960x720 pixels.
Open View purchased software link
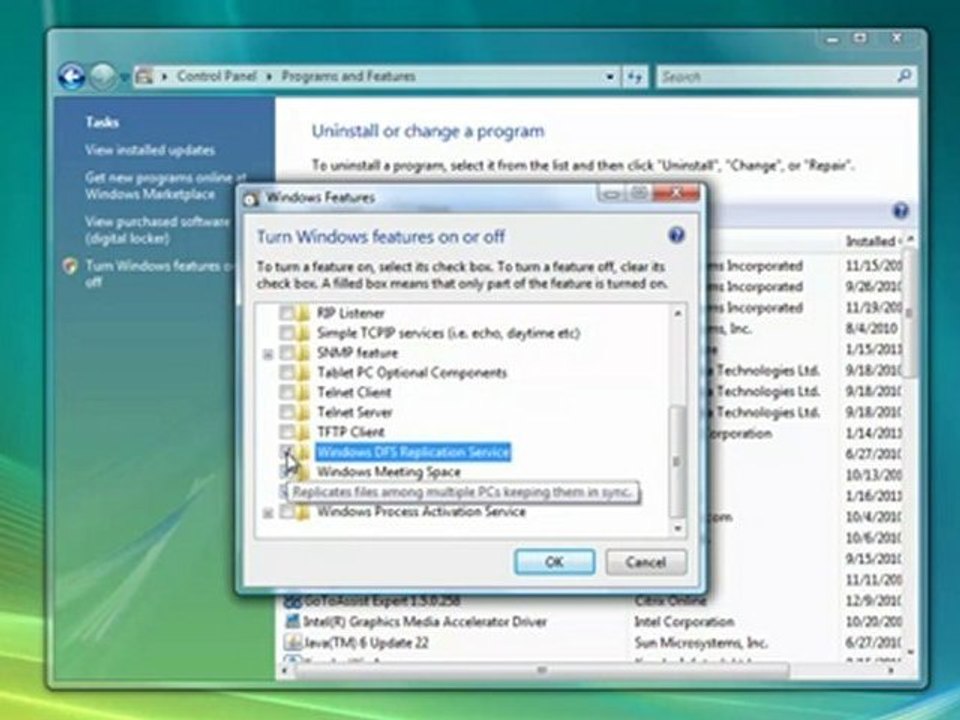click(x=157, y=230)
